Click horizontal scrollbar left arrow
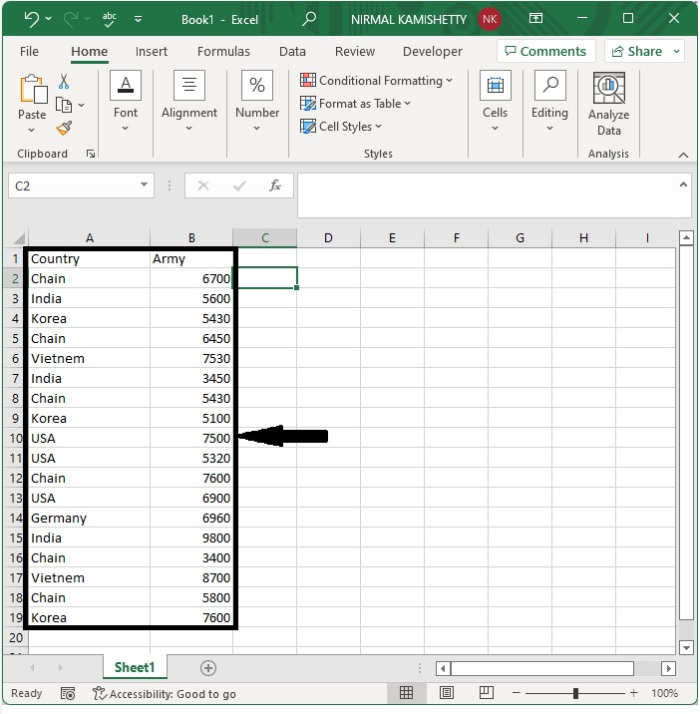700x714 pixels. (443, 668)
